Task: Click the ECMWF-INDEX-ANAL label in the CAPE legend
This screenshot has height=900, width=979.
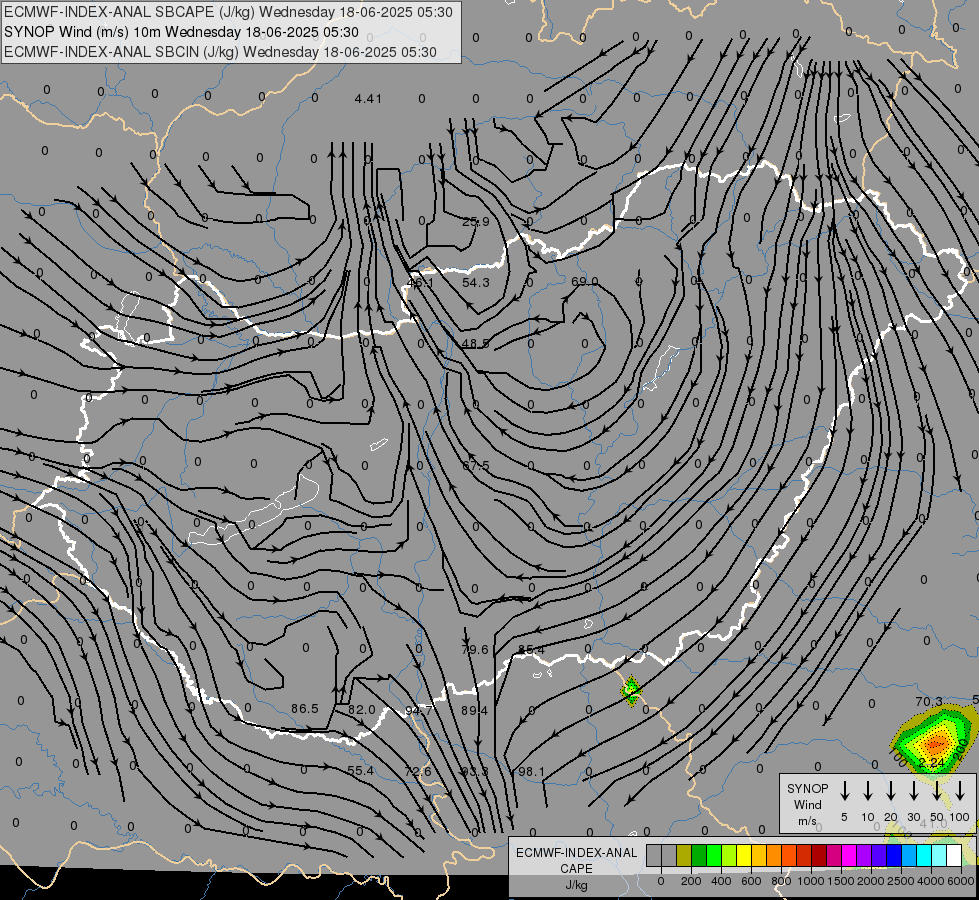Action: click(x=576, y=853)
